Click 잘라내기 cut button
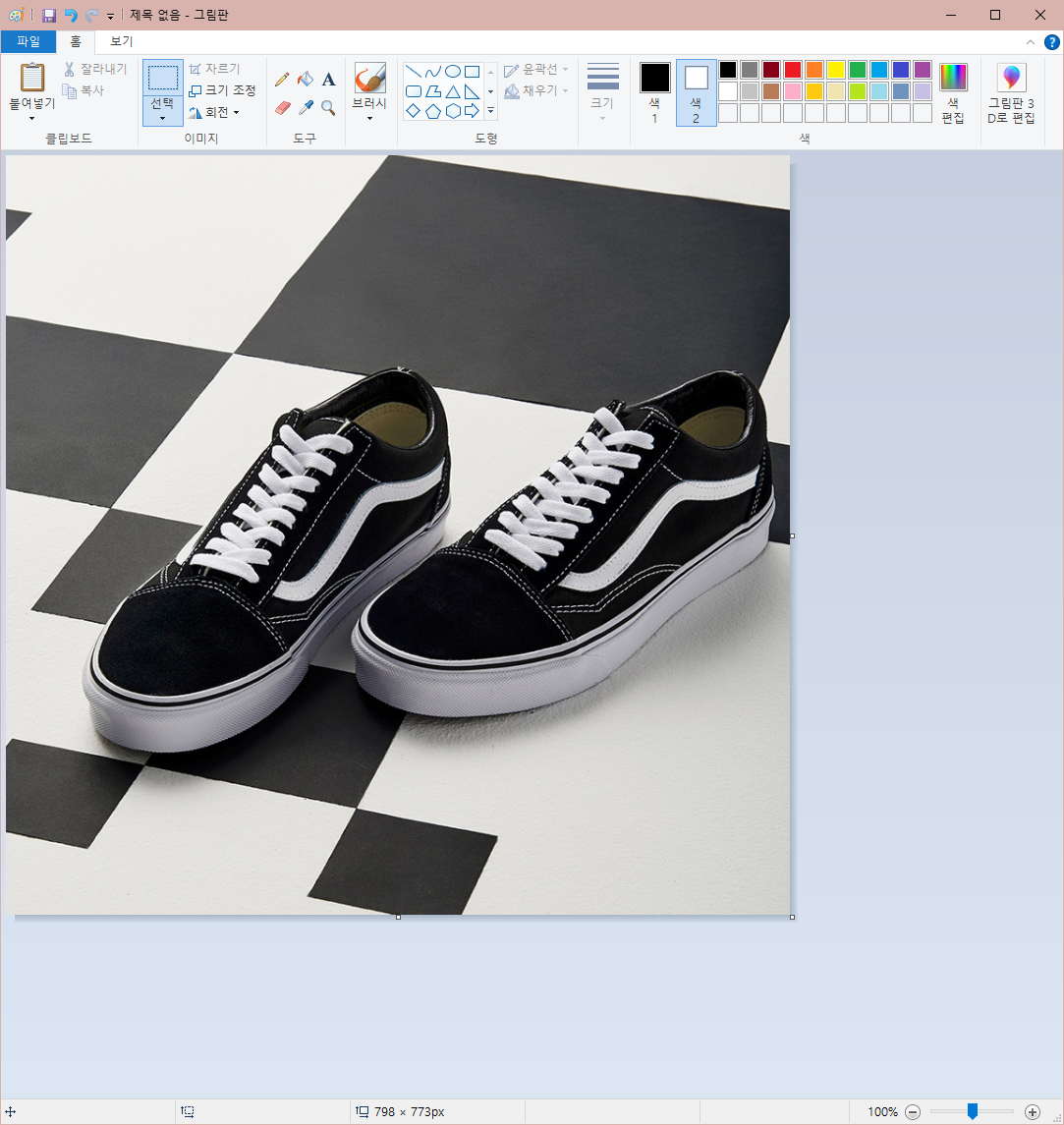 click(95, 69)
